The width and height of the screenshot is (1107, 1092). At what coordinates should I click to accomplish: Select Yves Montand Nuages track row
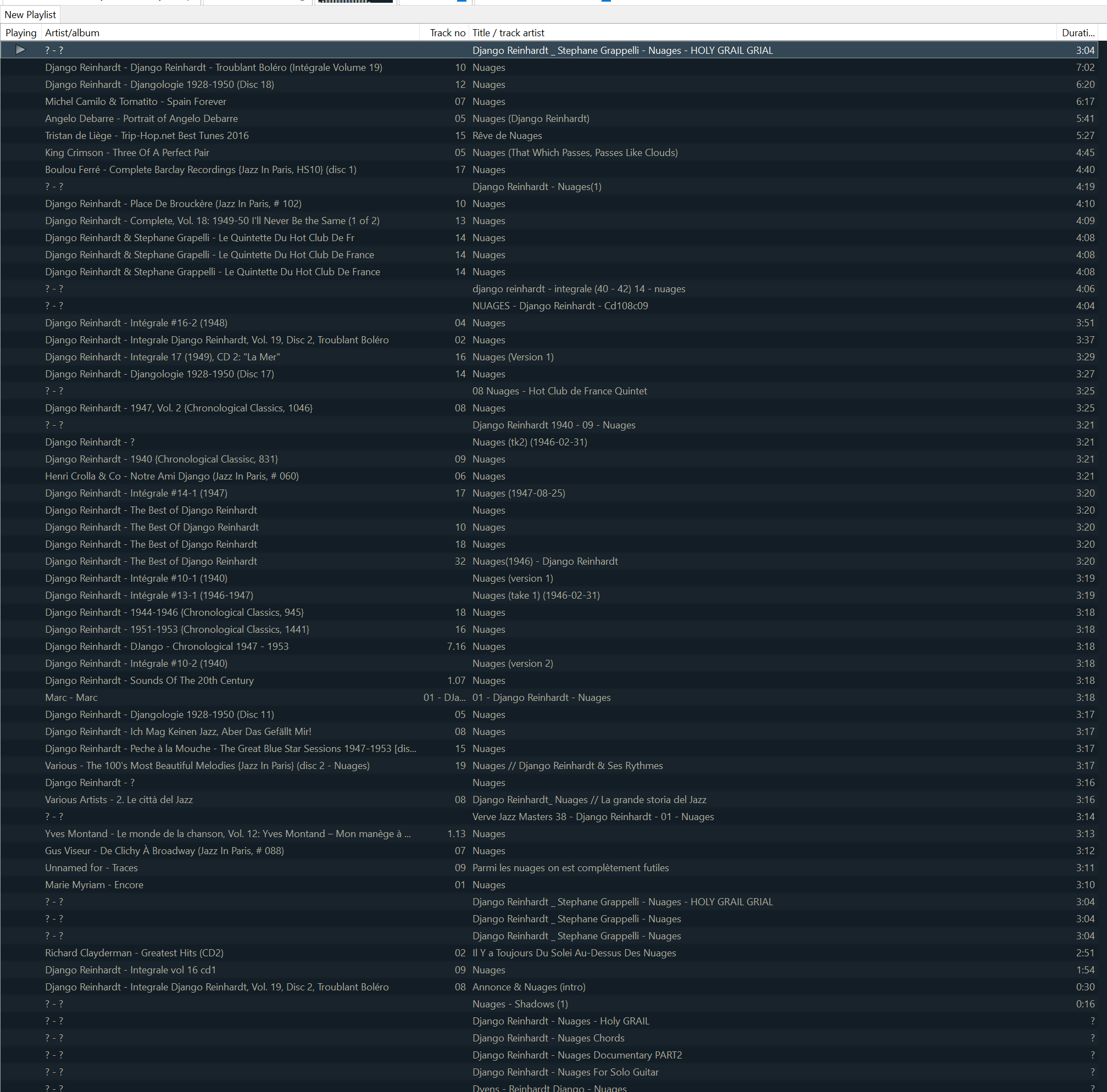[227, 834]
